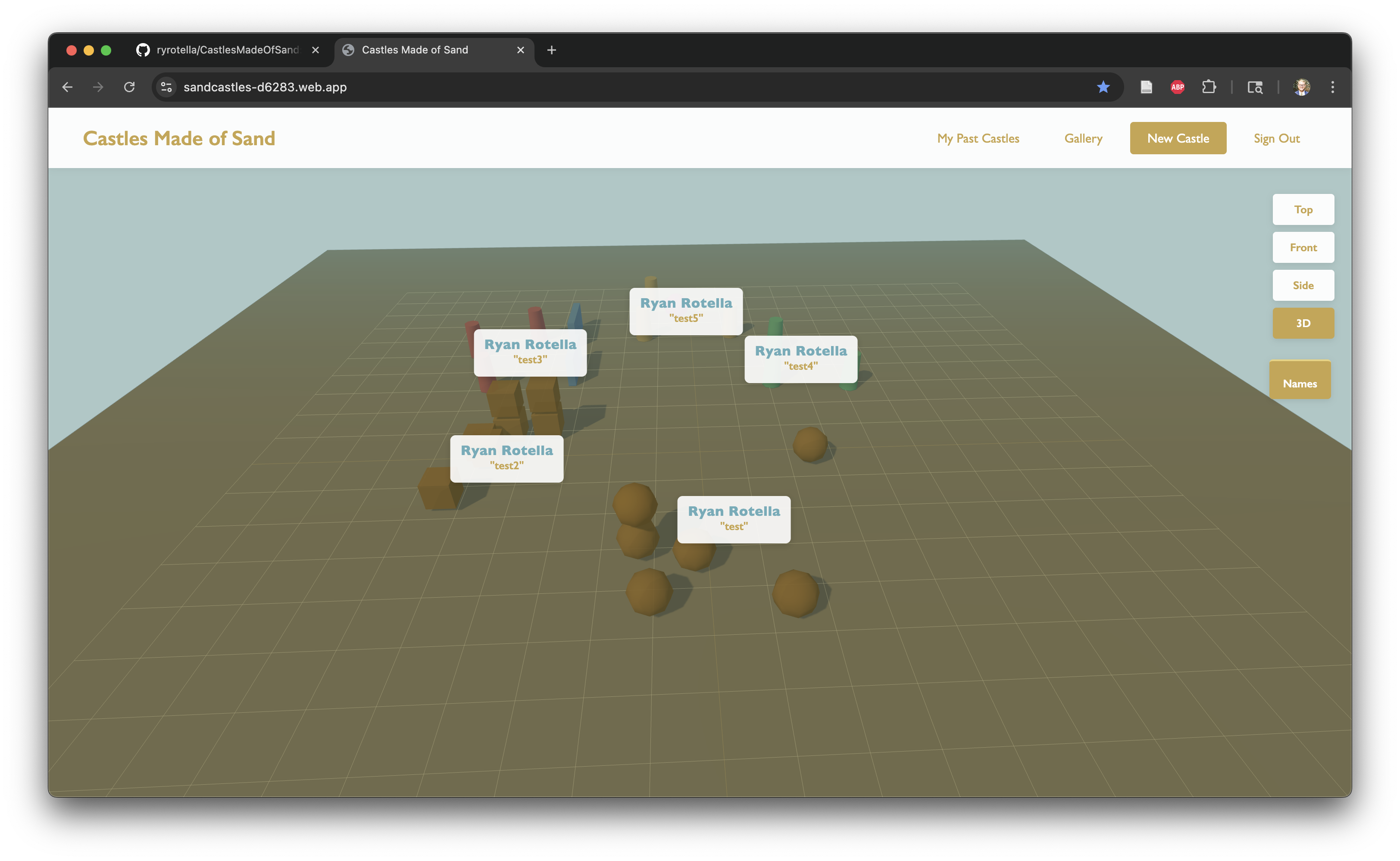Click the Sign Out link
The image size is (1400, 861).
point(1276,138)
